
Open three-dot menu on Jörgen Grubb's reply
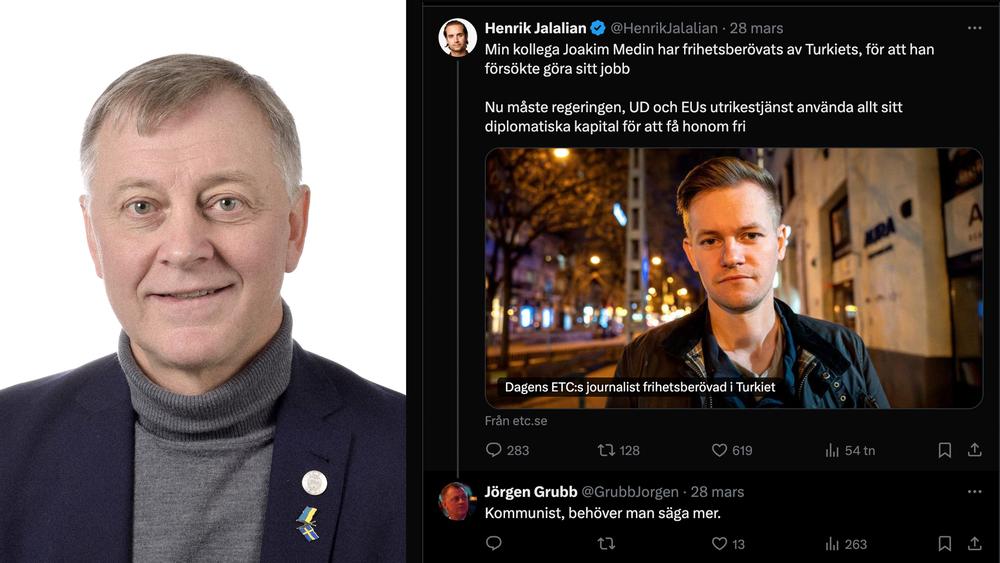coord(974,492)
